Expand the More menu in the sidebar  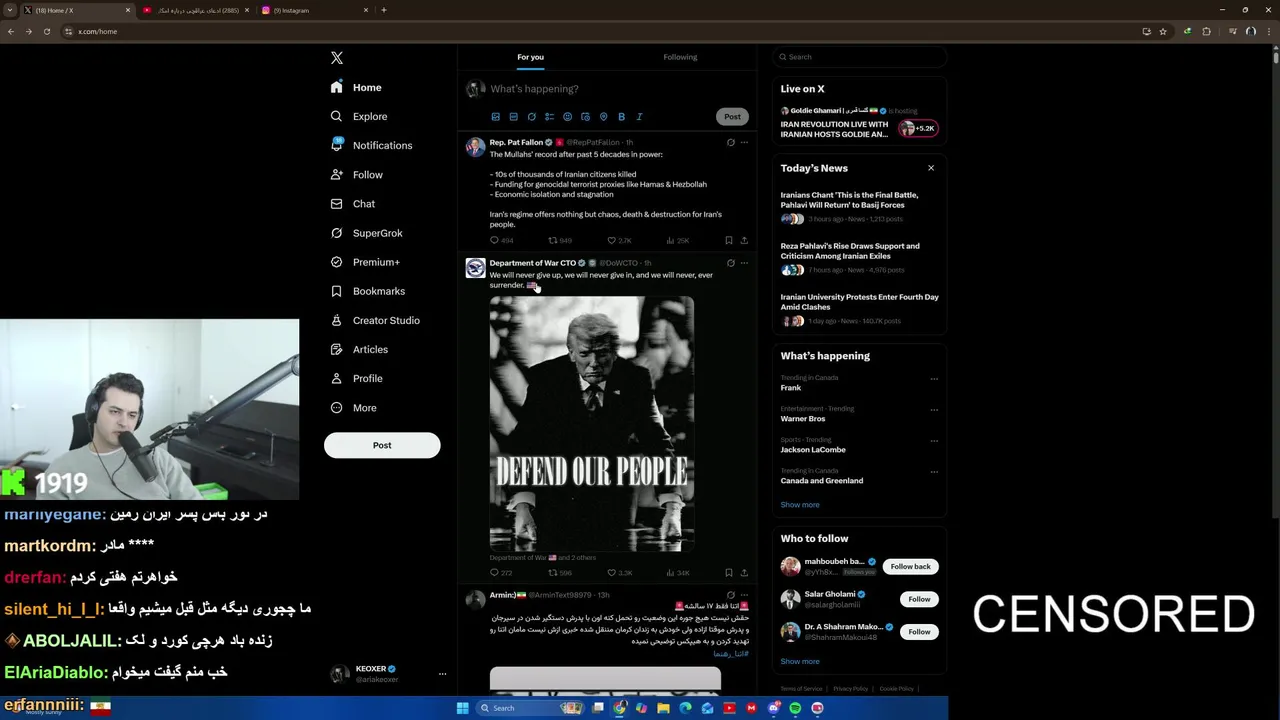[353, 408]
